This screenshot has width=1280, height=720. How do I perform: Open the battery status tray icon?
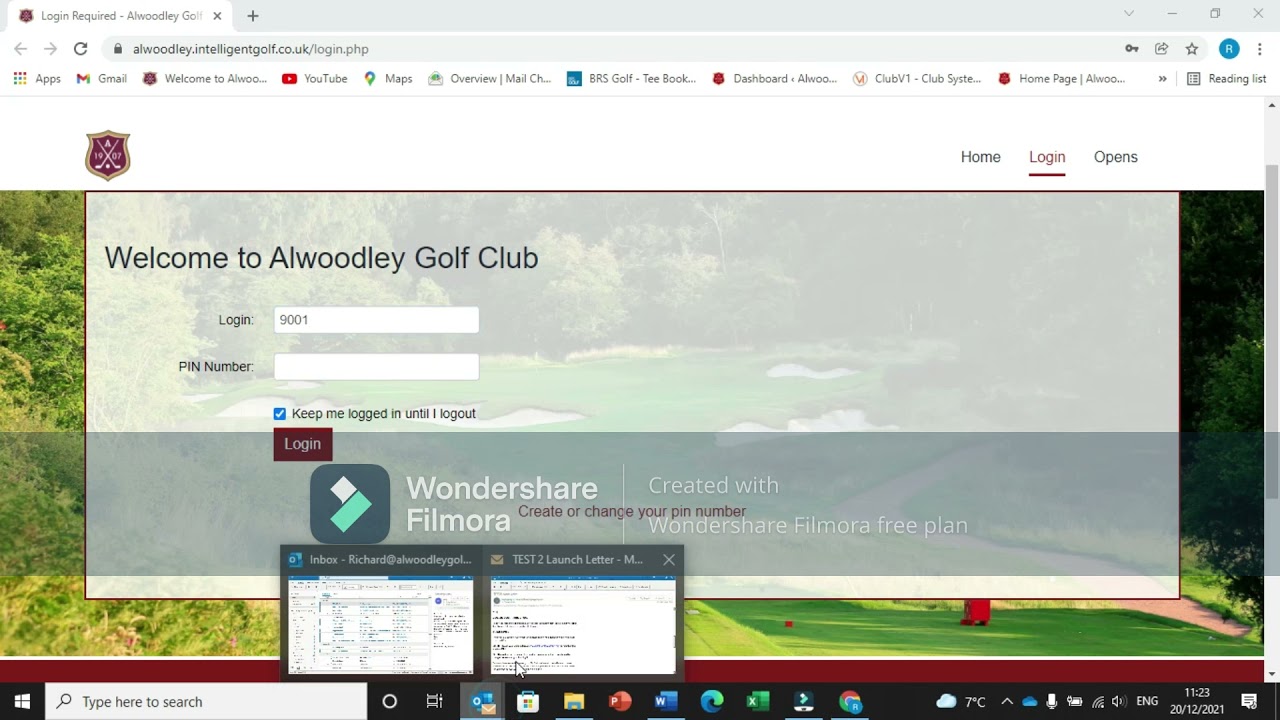click(1075, 701)
